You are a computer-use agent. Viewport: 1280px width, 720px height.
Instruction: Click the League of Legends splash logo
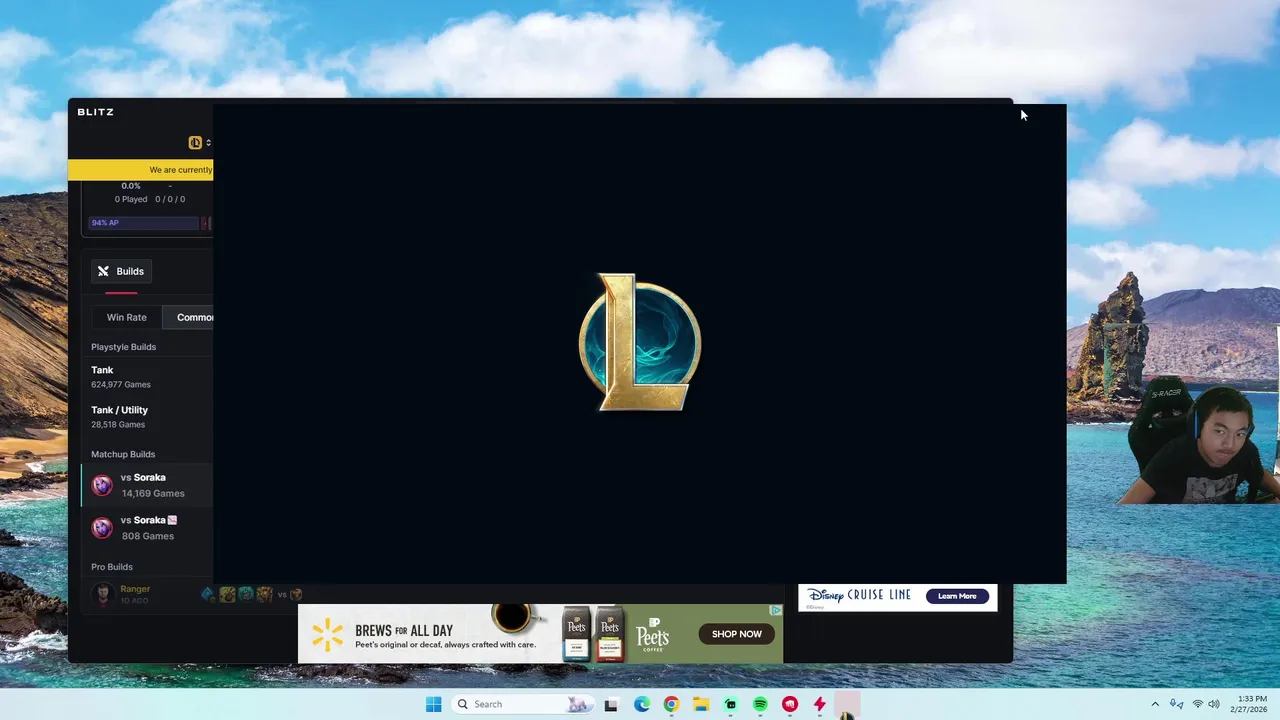[x=640, y=342]
